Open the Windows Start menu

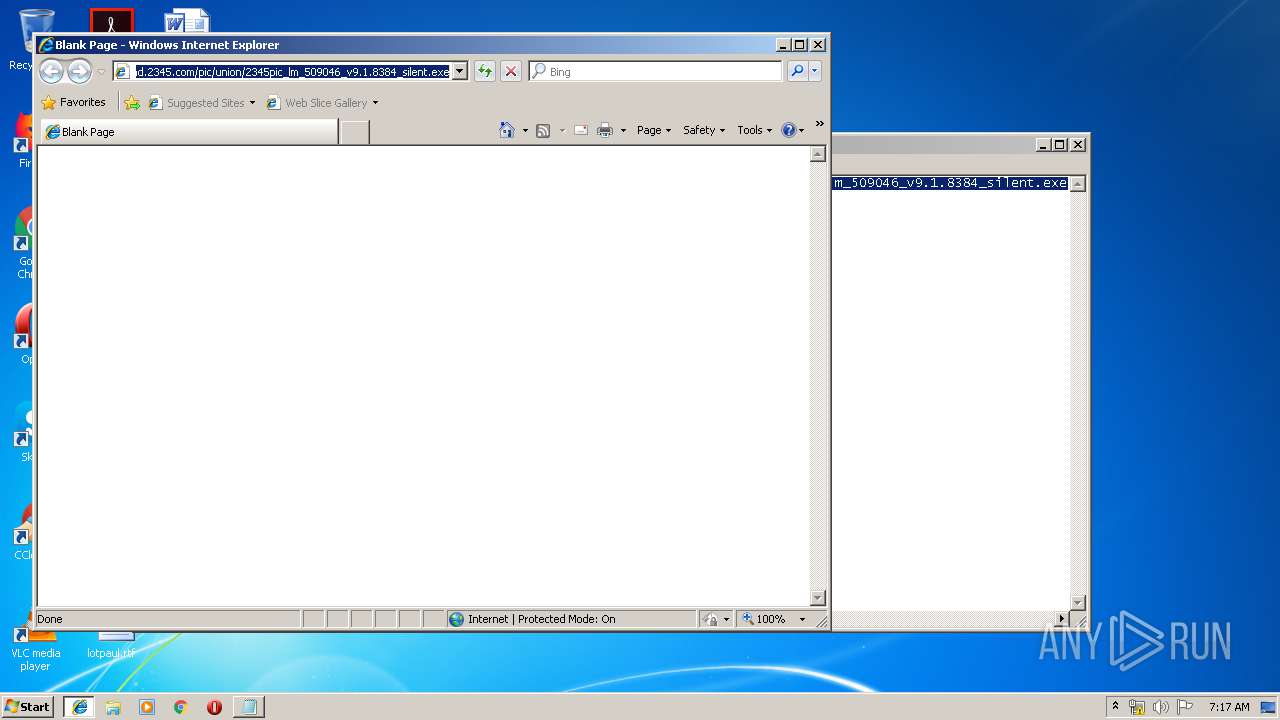tap(28, 706)
